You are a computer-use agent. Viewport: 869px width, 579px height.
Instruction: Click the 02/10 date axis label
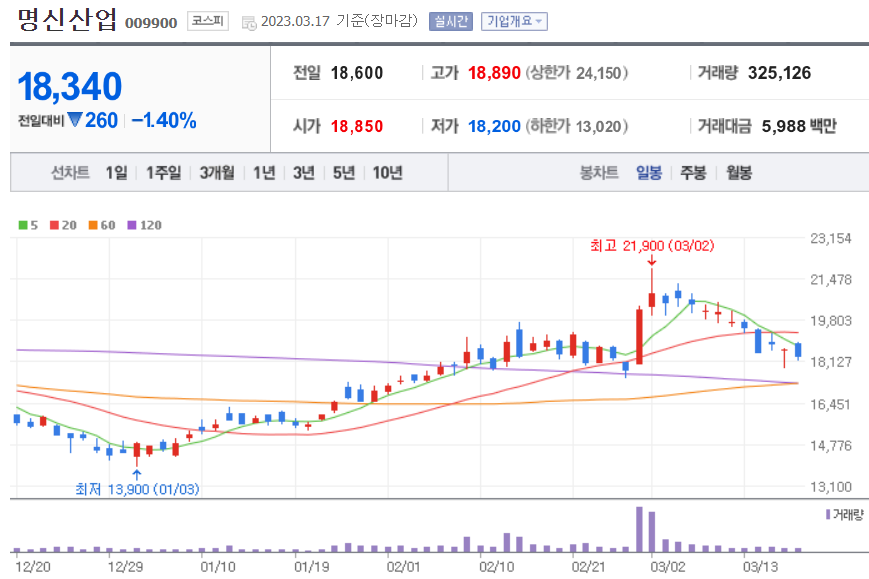pos(496,567)
